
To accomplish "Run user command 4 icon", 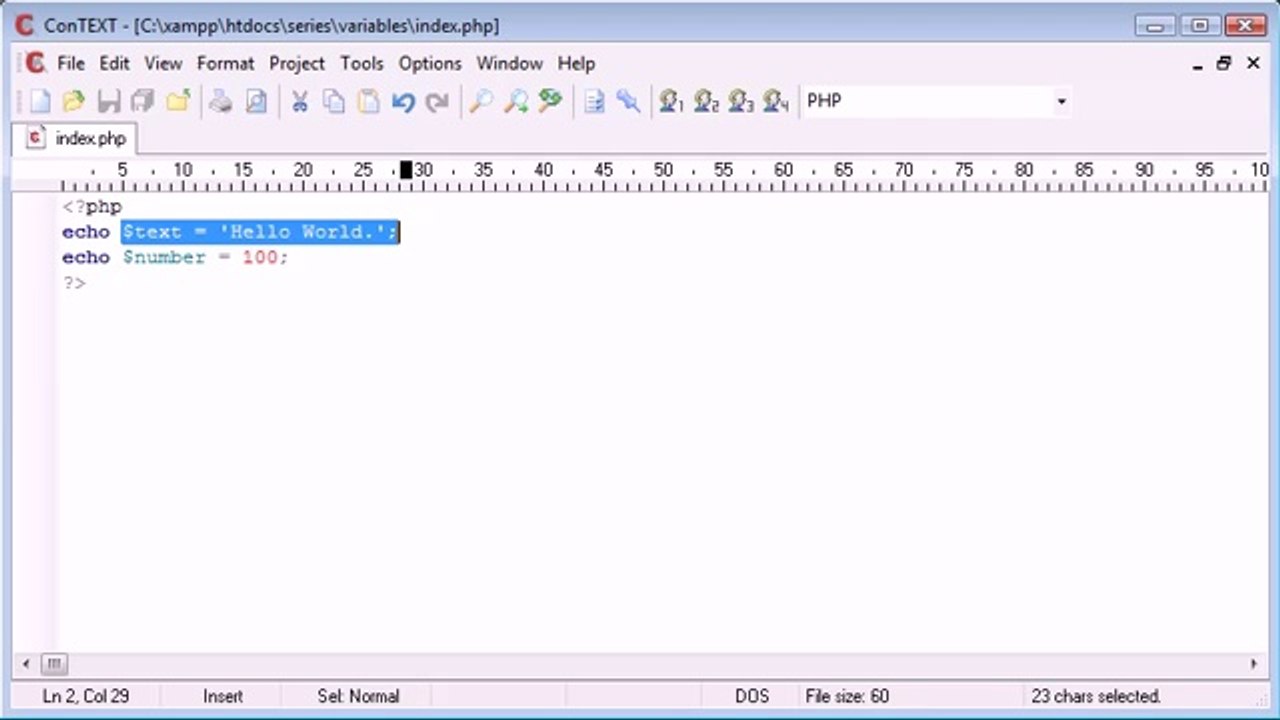I will coord(776,101).
